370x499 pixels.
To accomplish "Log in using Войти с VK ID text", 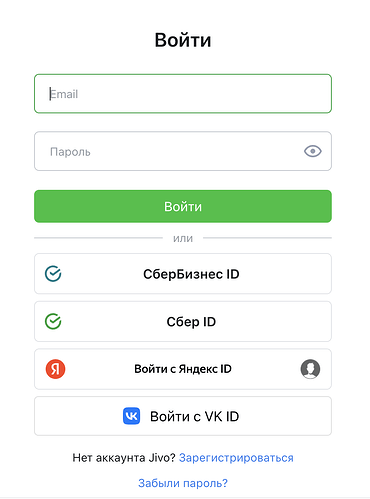I will pos(195,416).
